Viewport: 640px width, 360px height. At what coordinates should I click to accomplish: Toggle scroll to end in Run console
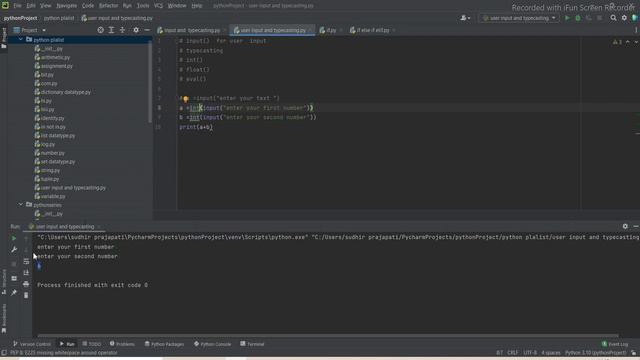click(x=26, y=273)
